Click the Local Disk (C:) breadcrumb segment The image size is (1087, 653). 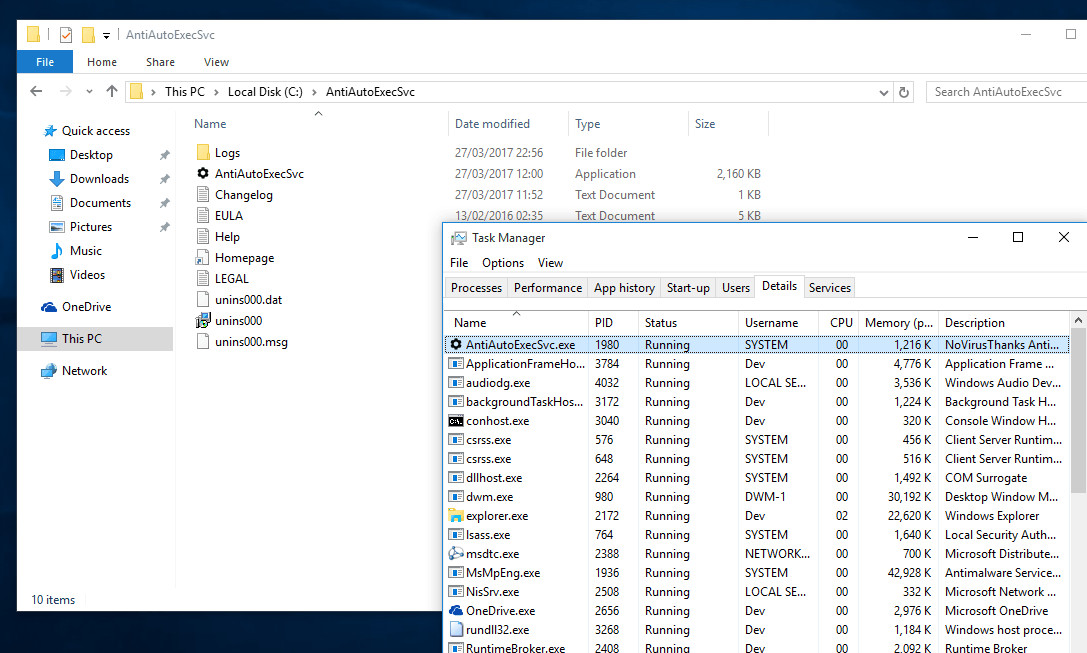(266, 92)
